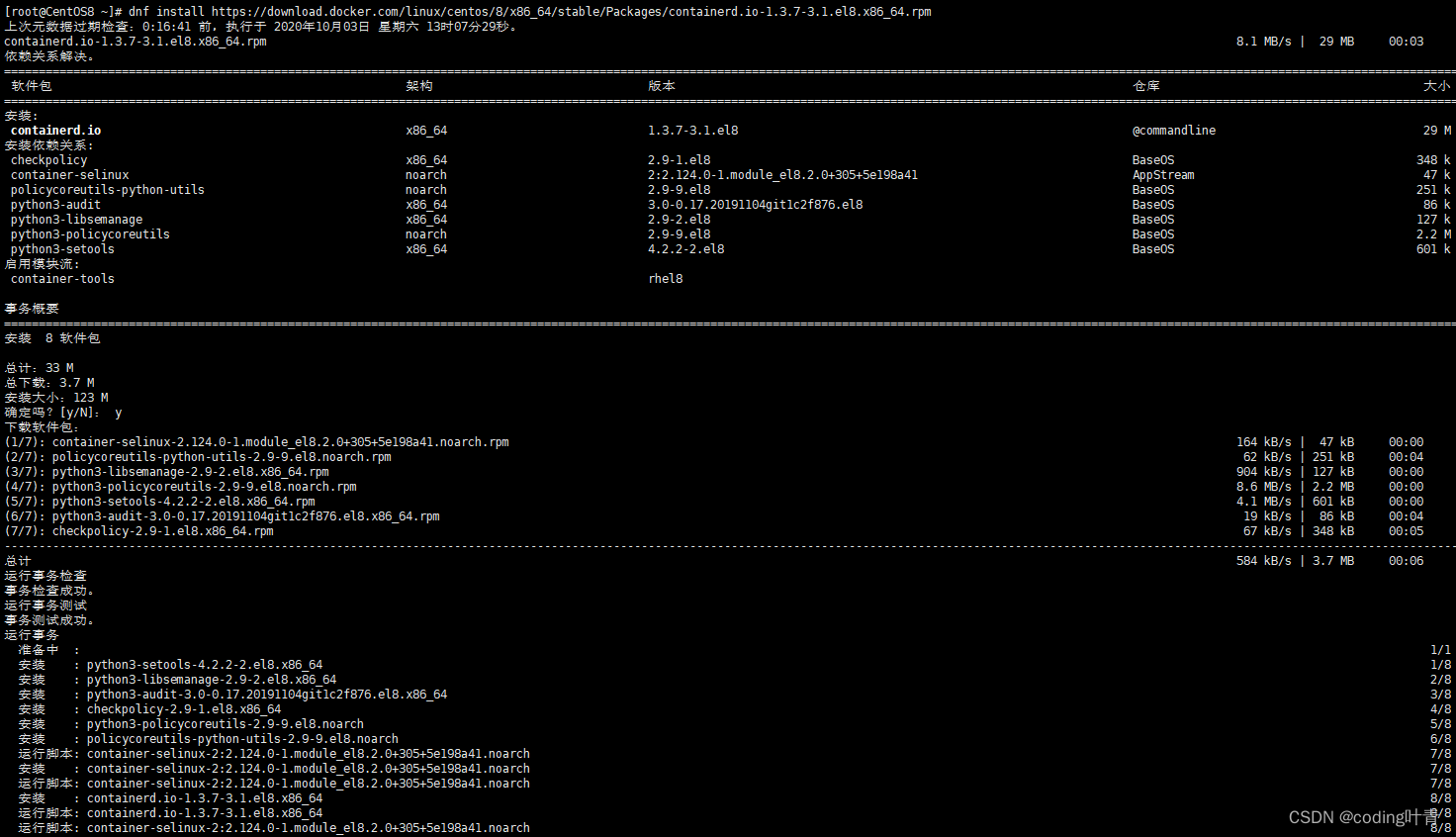Click the 904 kB/s download speed
This screenshot has width=1456, height=837.
1263,472
